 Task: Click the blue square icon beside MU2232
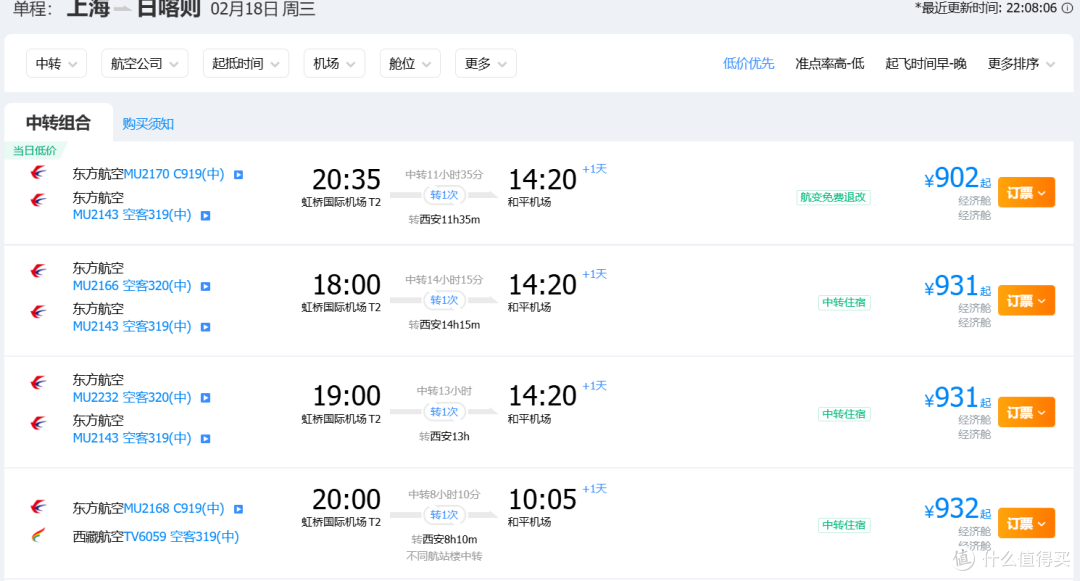205,398
